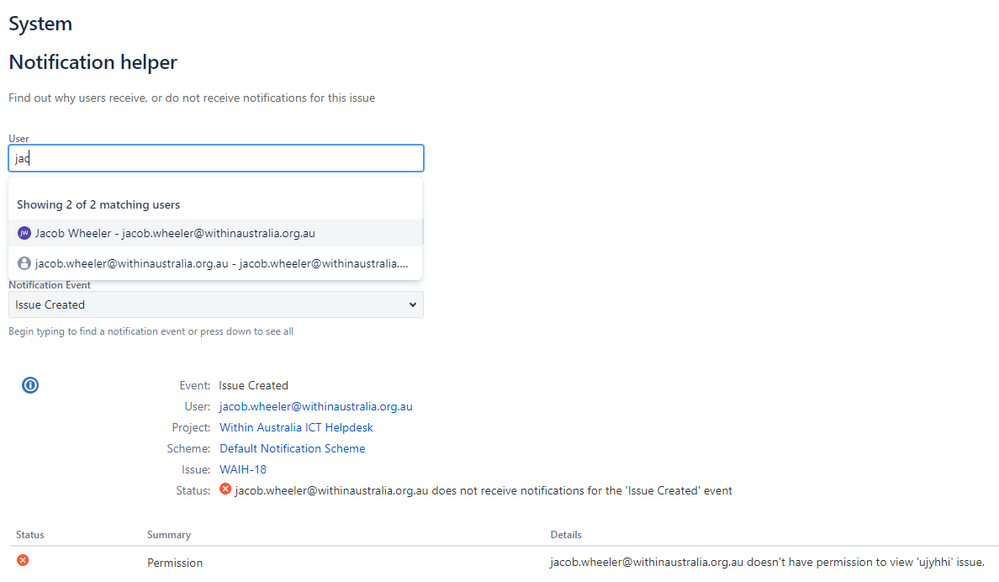This screenshot has height=582, width=999.
Task: Click the 'Issue Created' event value text
Action: [254, 386]
